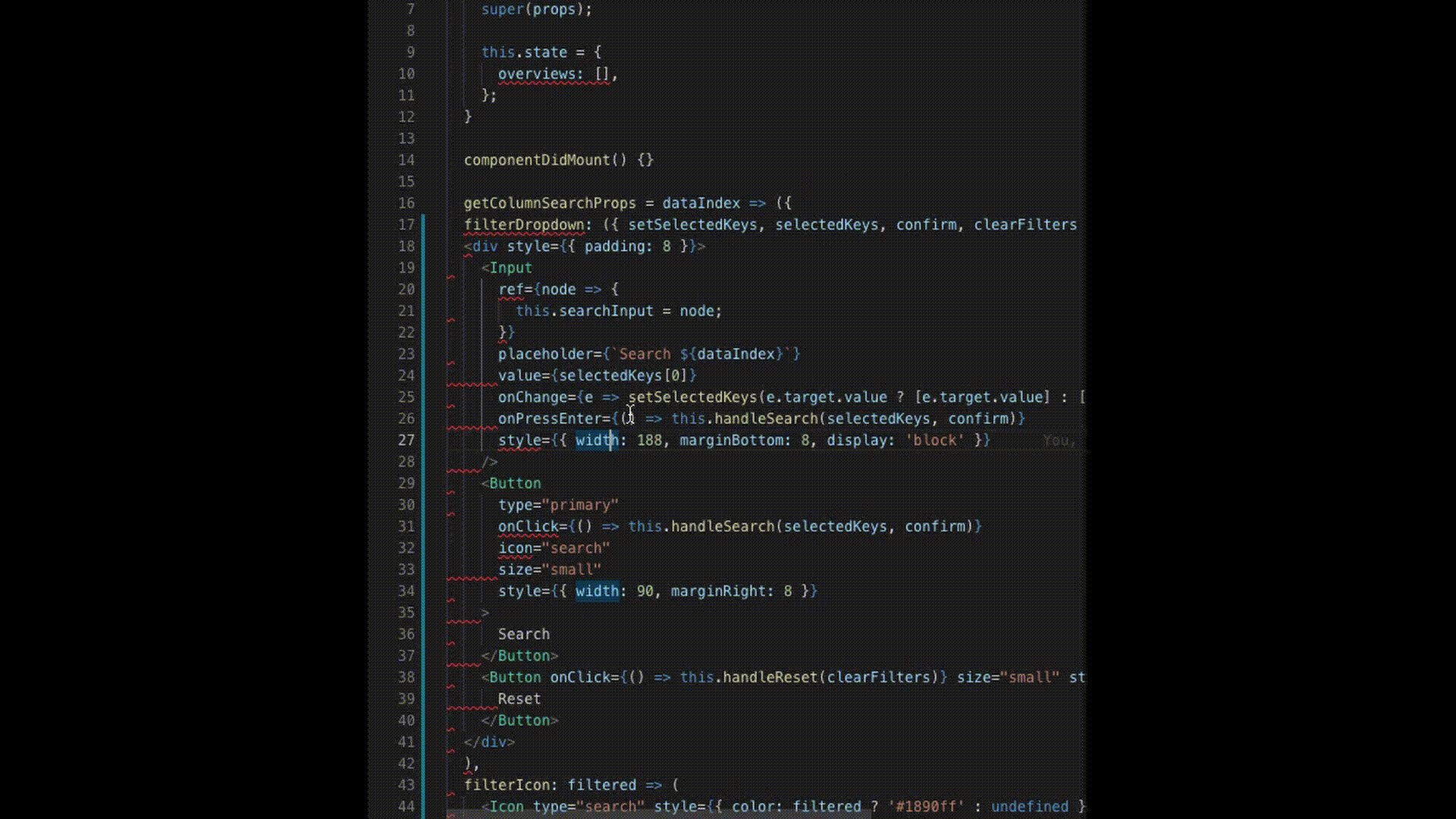Select the getColumnSearchProps identifier

tap(550, 202)
